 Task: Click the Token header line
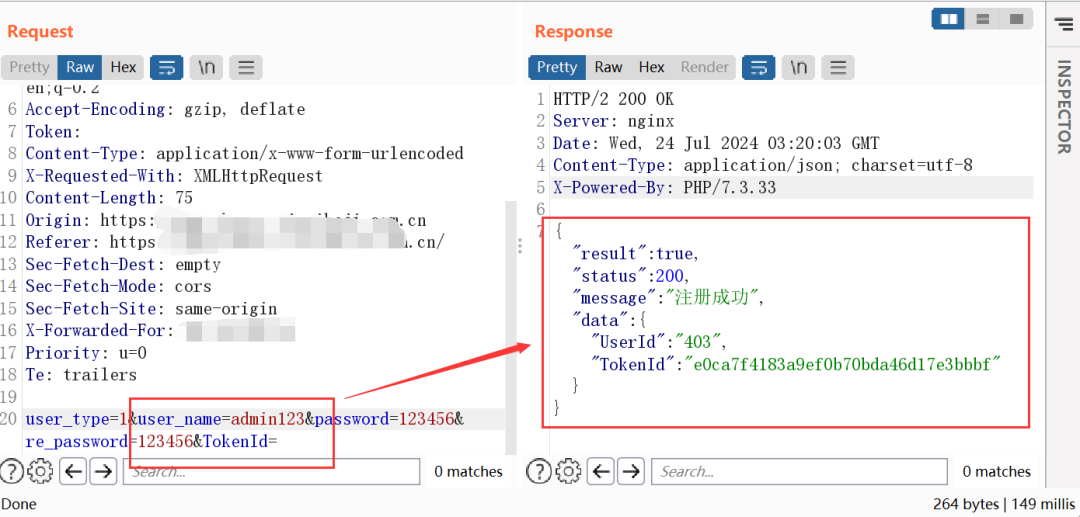[53, 131]
